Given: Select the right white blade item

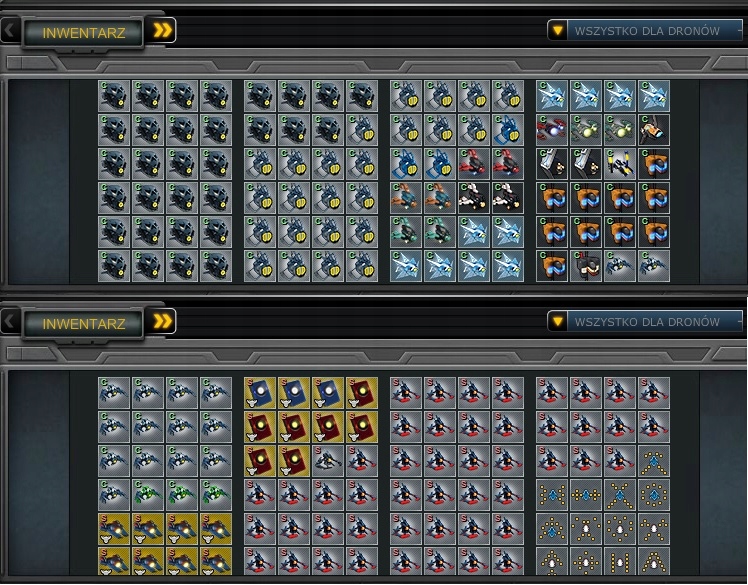Looking at the screenshot, I should [586, 164].
